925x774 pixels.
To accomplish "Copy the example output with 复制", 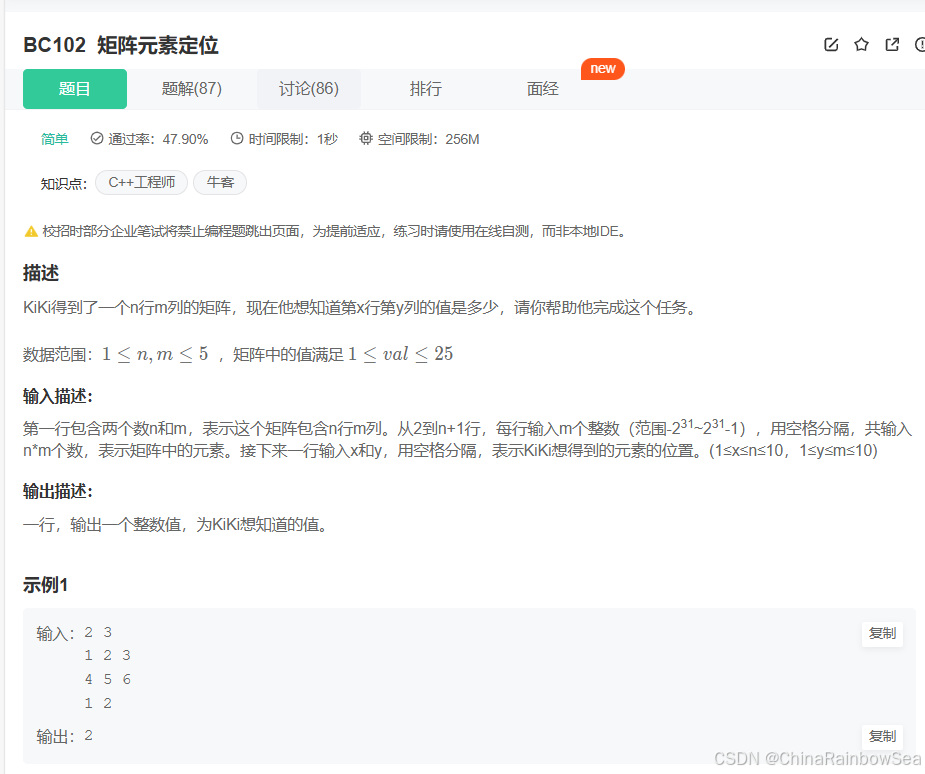I will [x=882, y=736].
